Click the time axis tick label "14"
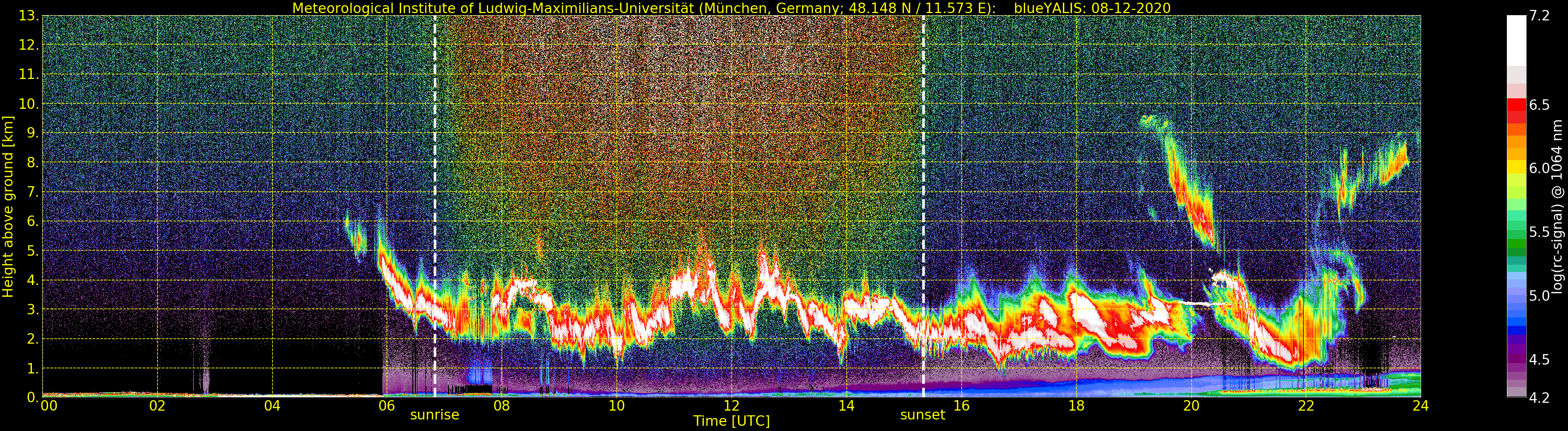This screenshot has height=431, width=1568. click(846, 406)
